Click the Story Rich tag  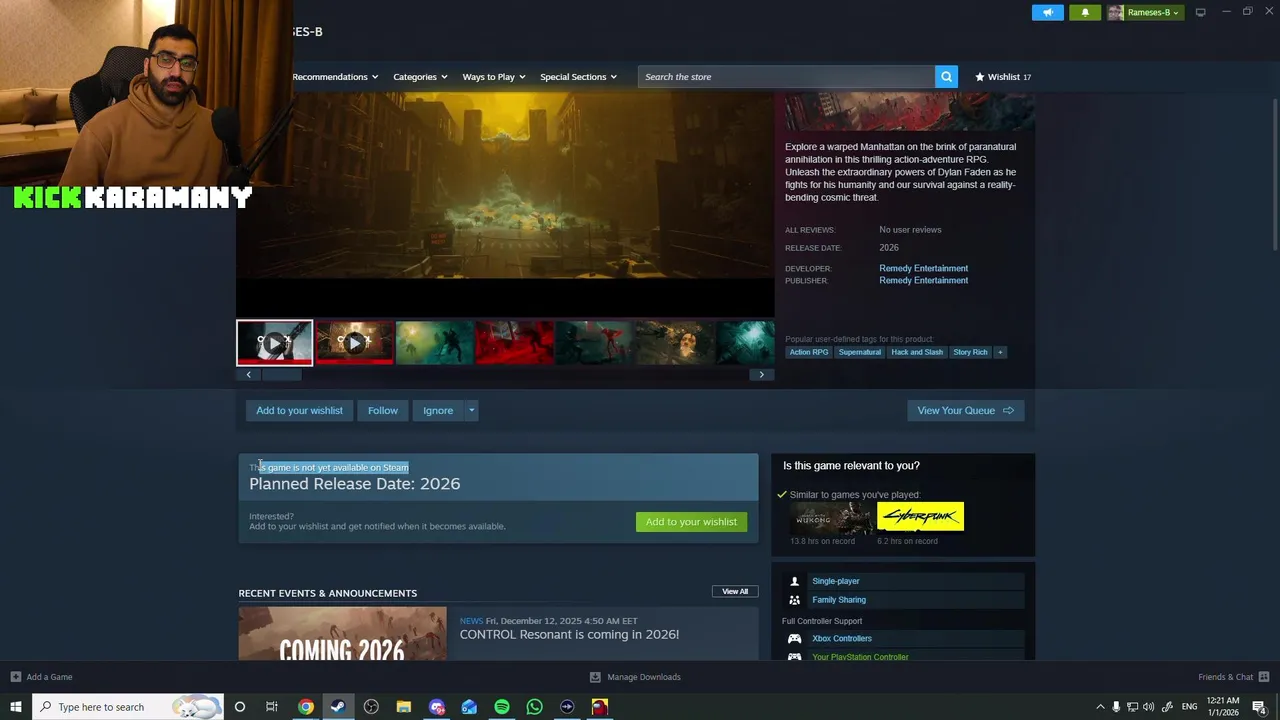pos(970,352)
